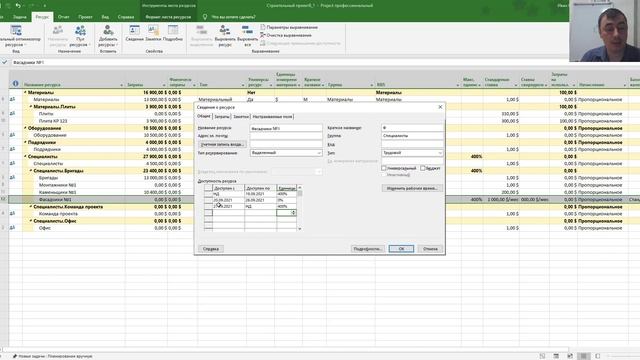The image size is (640, 360).
Task: Click the Отмена button in dialog
Action: click(x=430, y=249)
